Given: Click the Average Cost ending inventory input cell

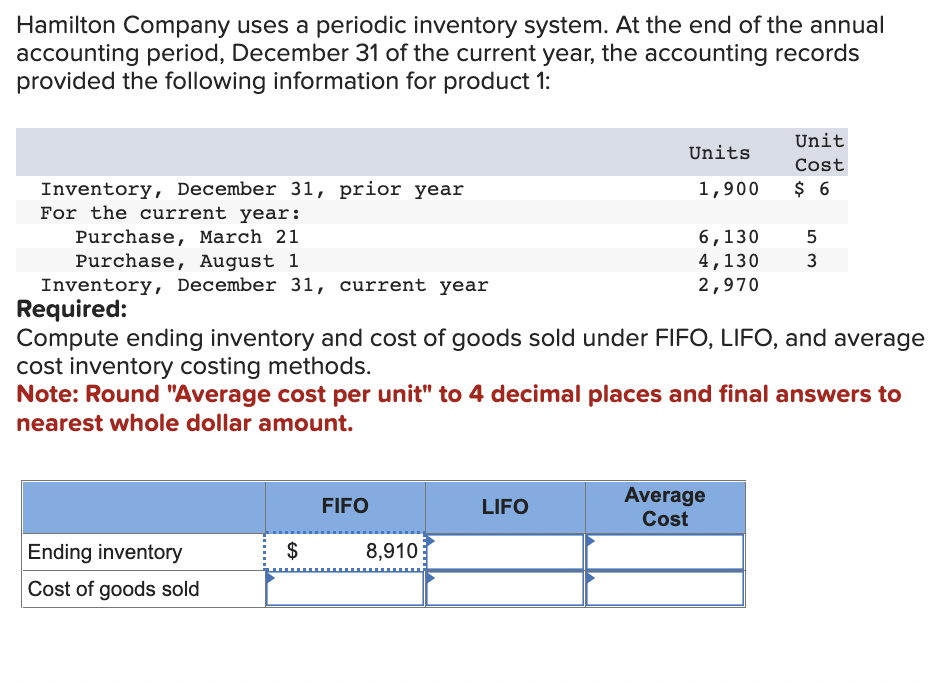Looking at the screenshot, I should [x=665, y=551].
